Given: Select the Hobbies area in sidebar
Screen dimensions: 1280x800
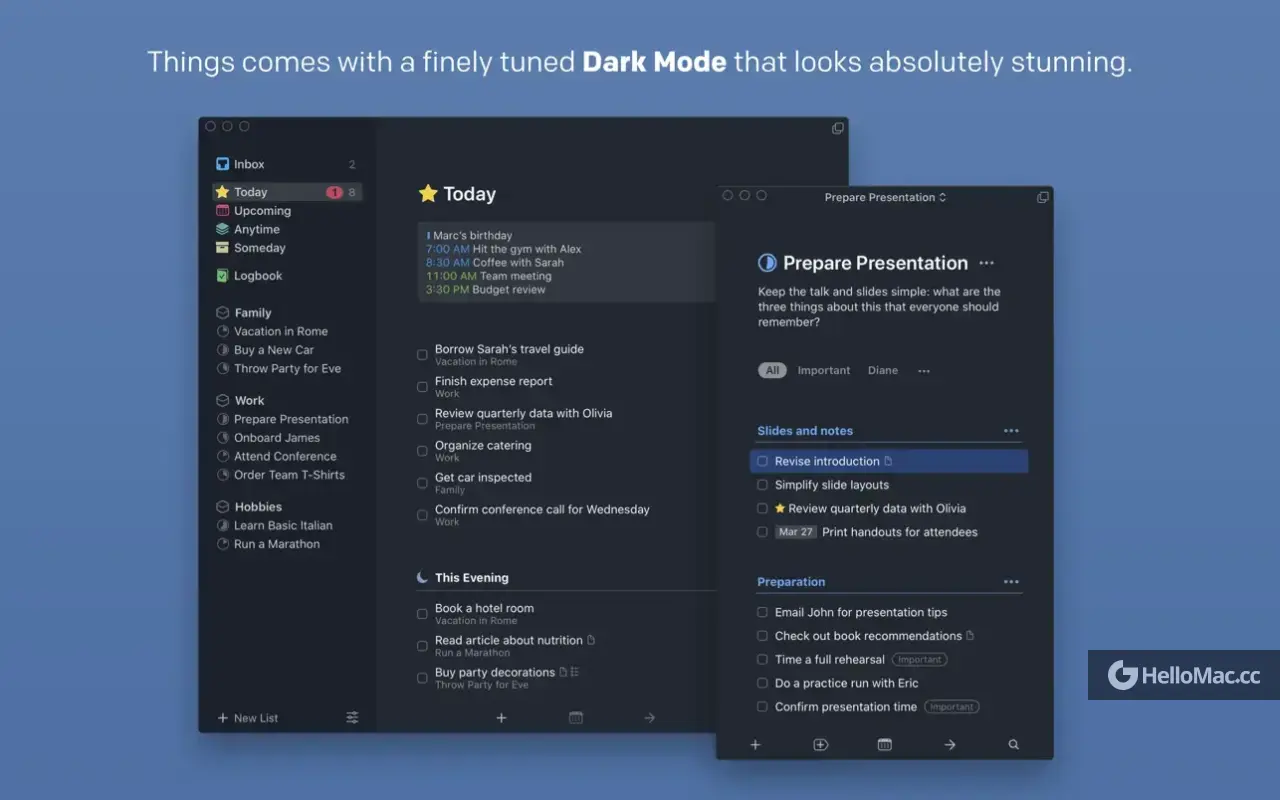Looking at the screenshot, I should (x=259, y=507).
